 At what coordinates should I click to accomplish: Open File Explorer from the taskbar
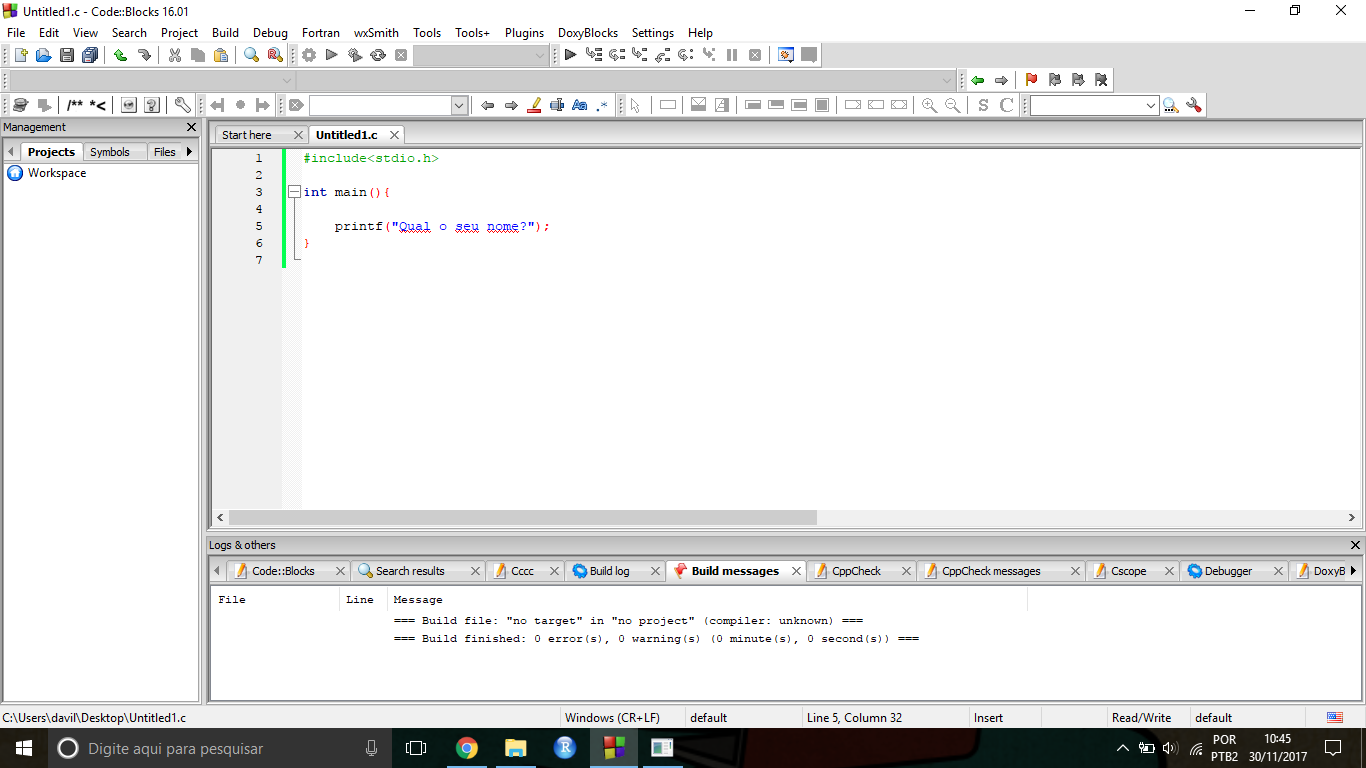tap(515, 748)
